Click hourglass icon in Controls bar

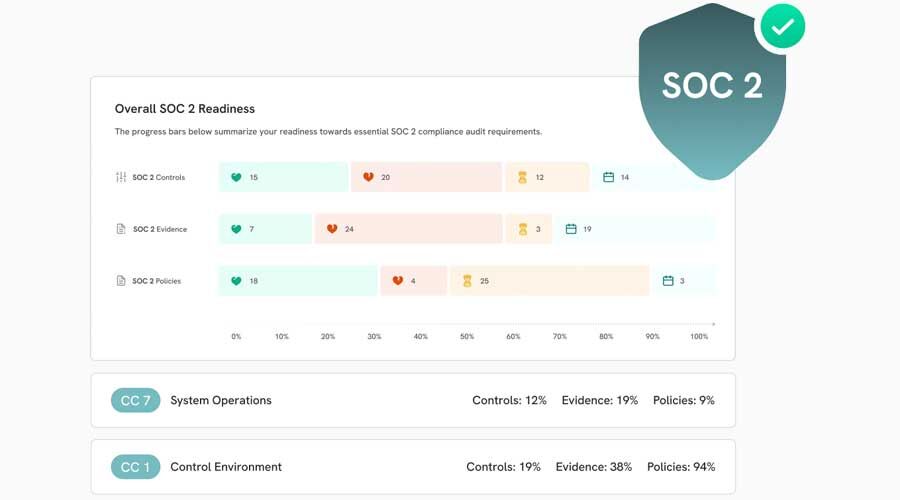coord(522,177)
